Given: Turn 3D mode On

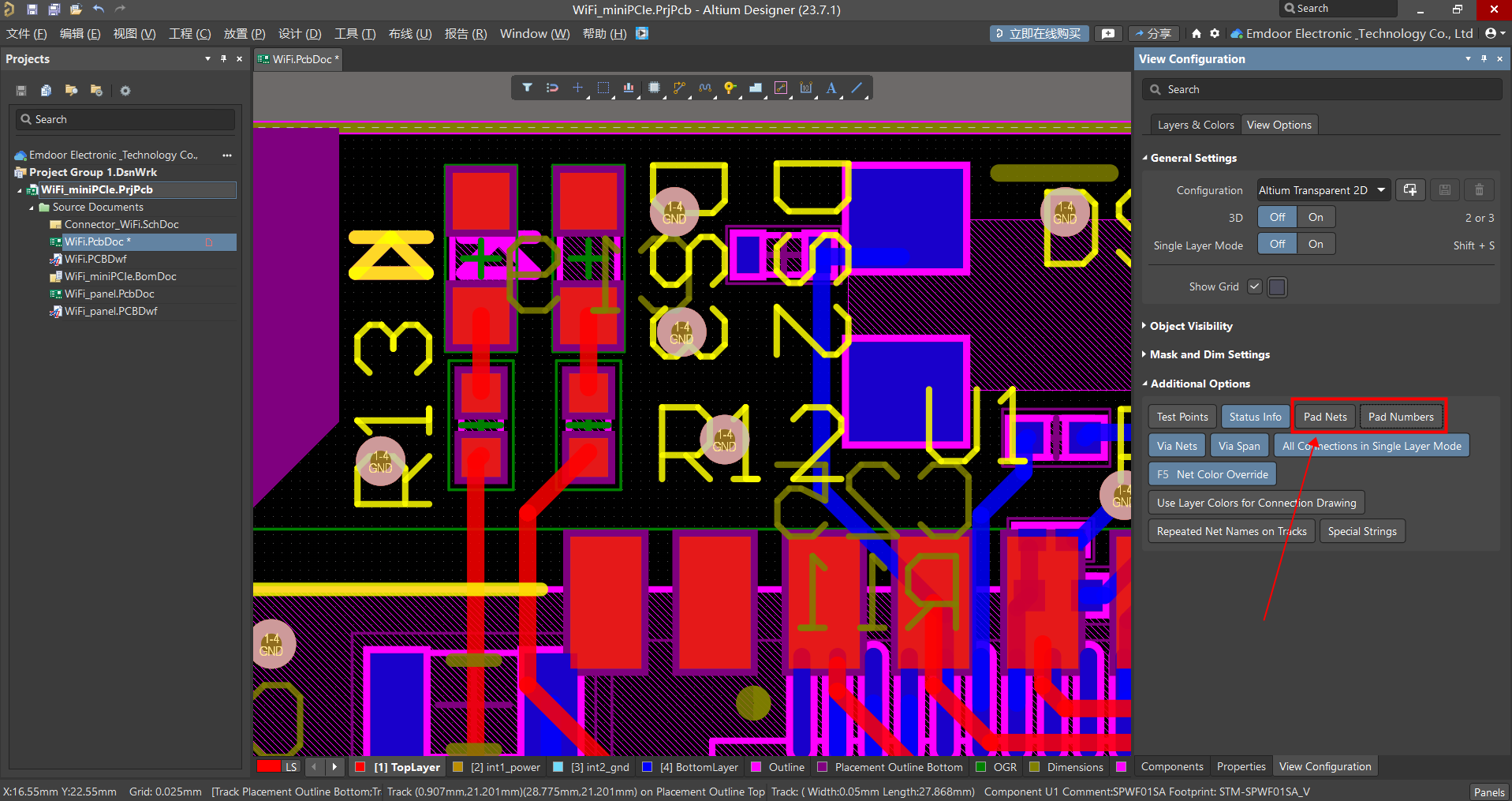Looking at the screenshot, I should pos(1315,217).
